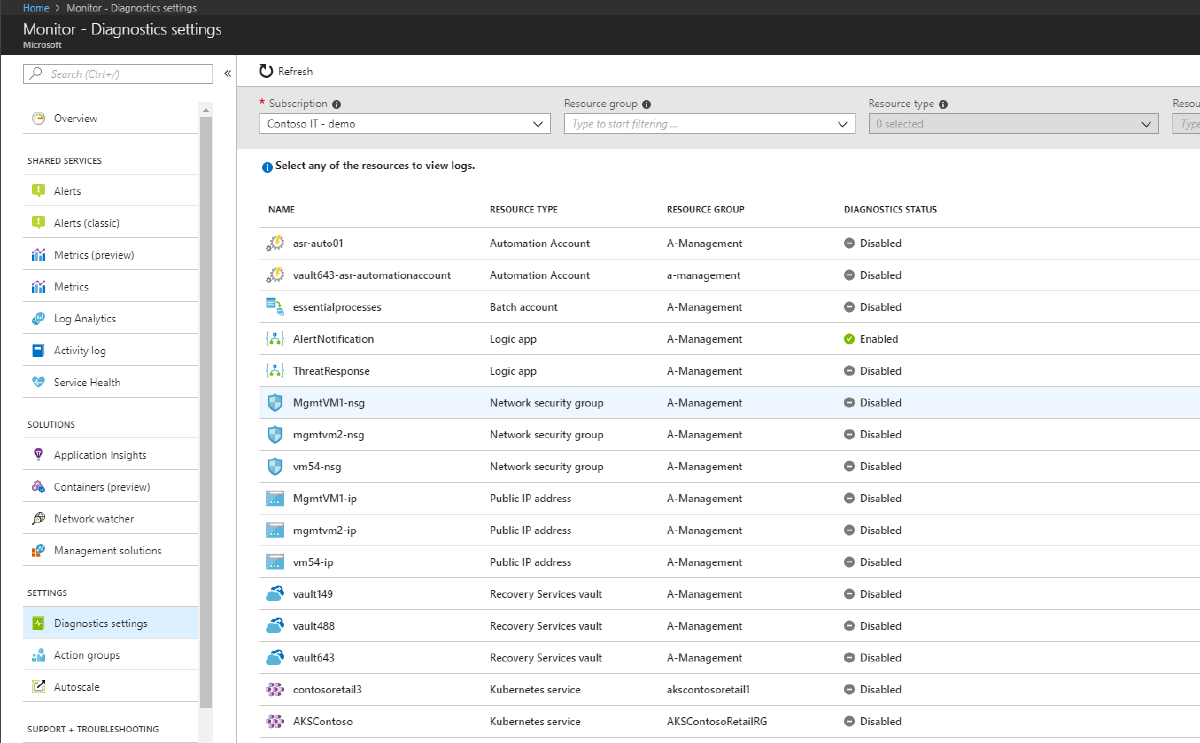Click the Service Health heart icon
This screenshot has width=1200, height=743.
click(x=38, y=381)
